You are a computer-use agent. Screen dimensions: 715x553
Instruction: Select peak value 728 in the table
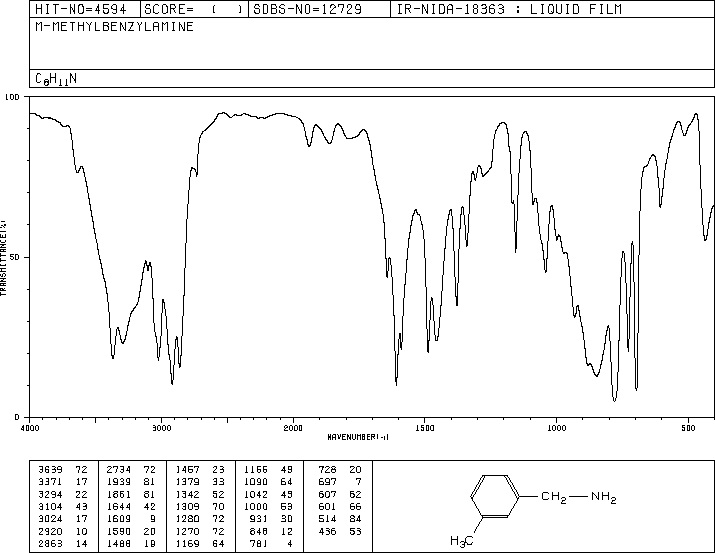point(327,470)
